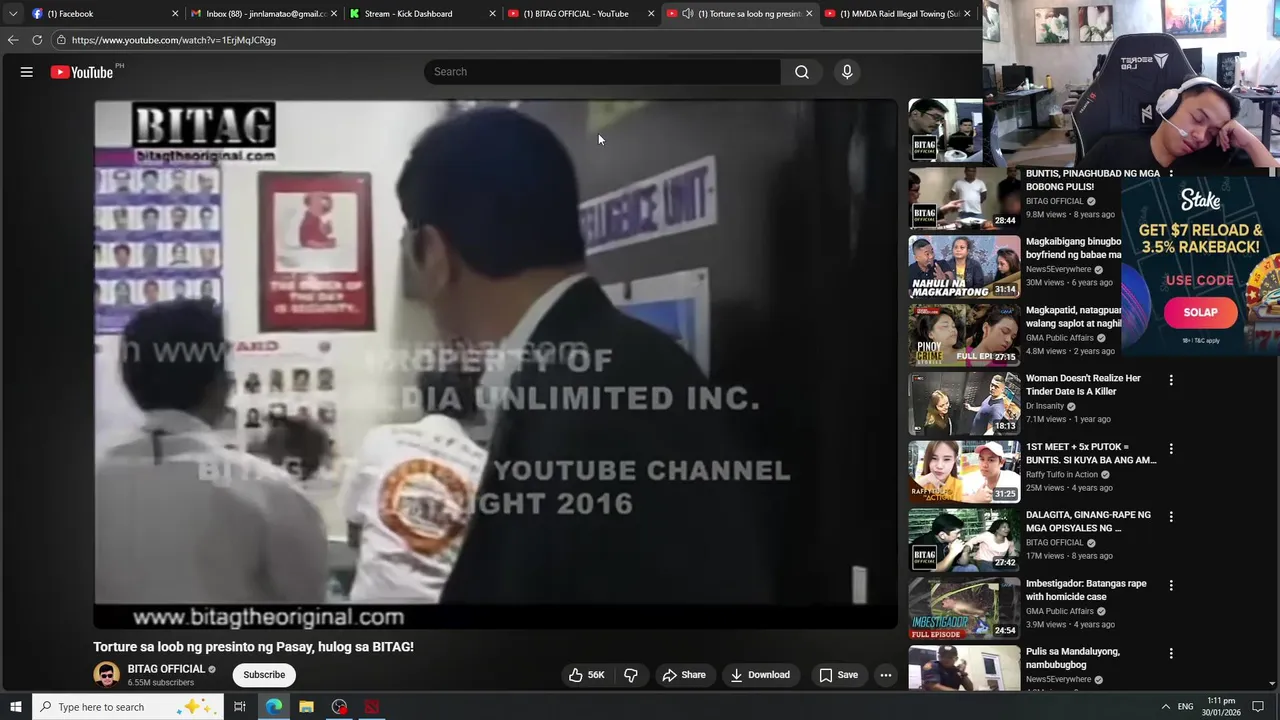Open BUNTIS PINAGHUBAD video thumbnail
Viewport: 1280px width, 720px height.
pos(964,198)
